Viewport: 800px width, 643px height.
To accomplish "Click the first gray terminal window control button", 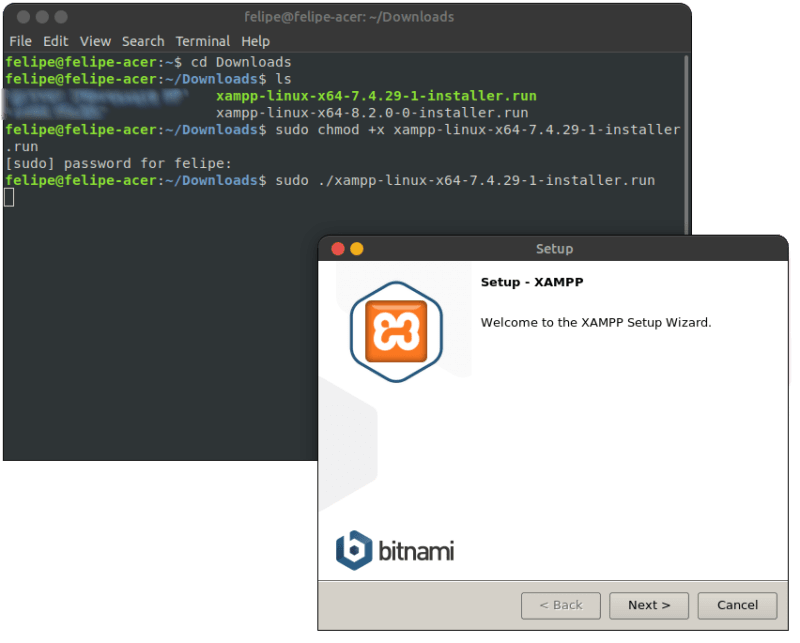I will point(23,17).
